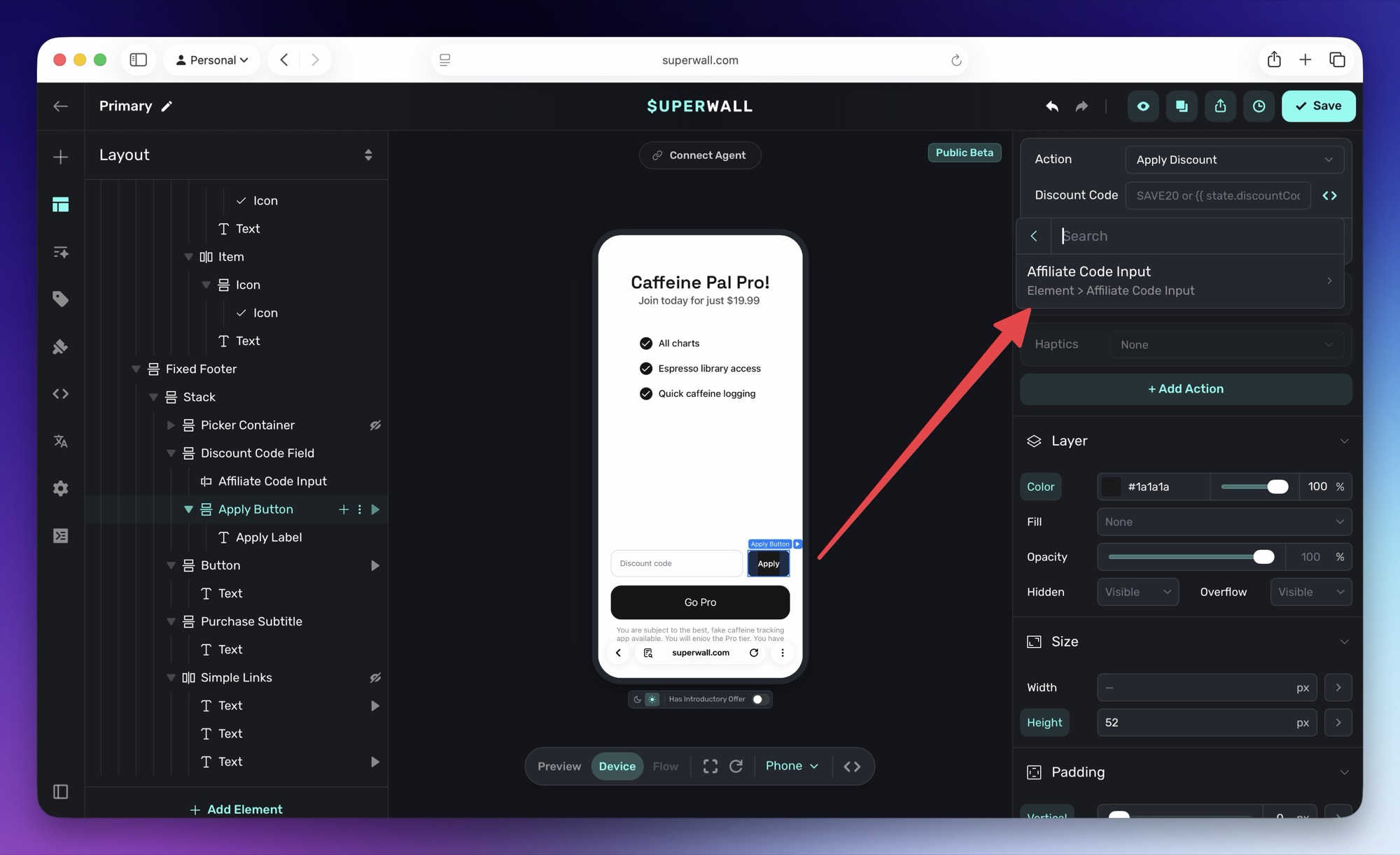Collapse the Size section
The height and width of the screenshot is (855, 1400).
click(x=1344, y=642)
